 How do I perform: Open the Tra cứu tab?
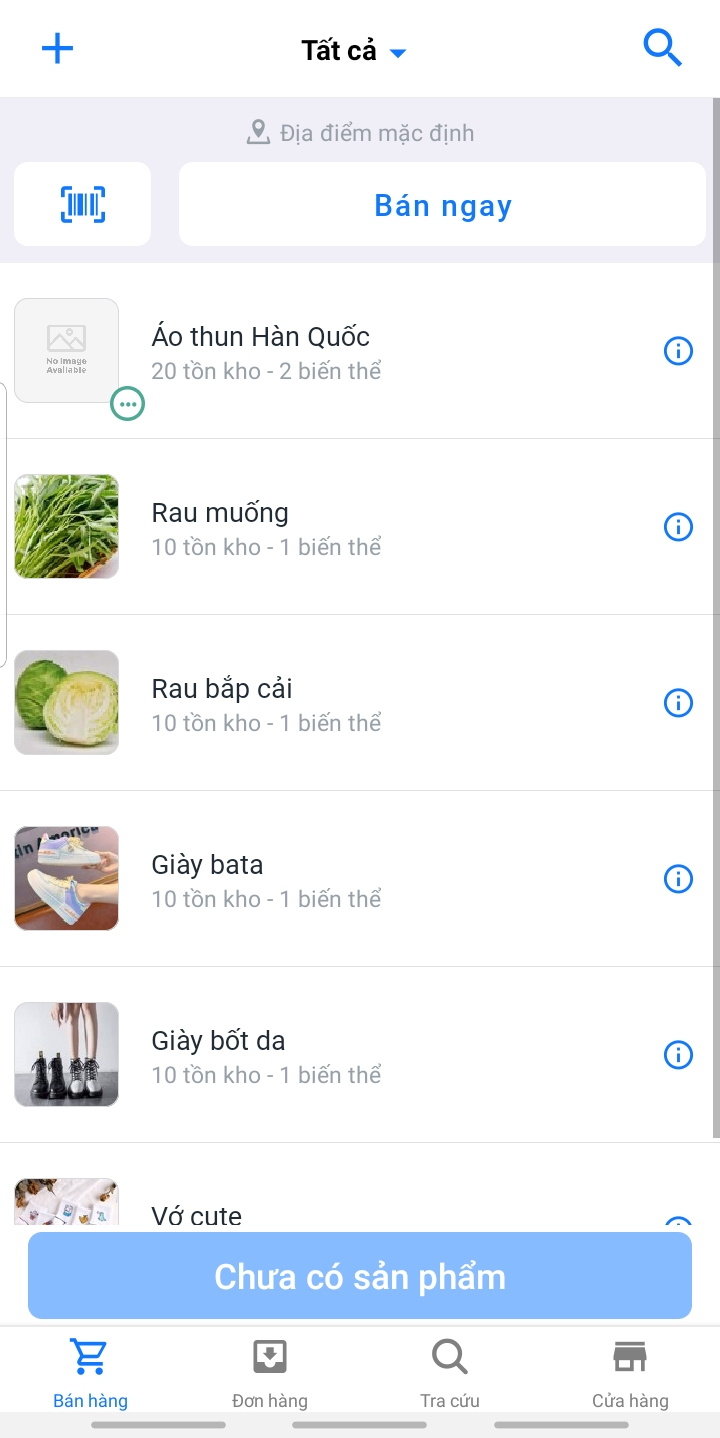tap(450, 1372)
